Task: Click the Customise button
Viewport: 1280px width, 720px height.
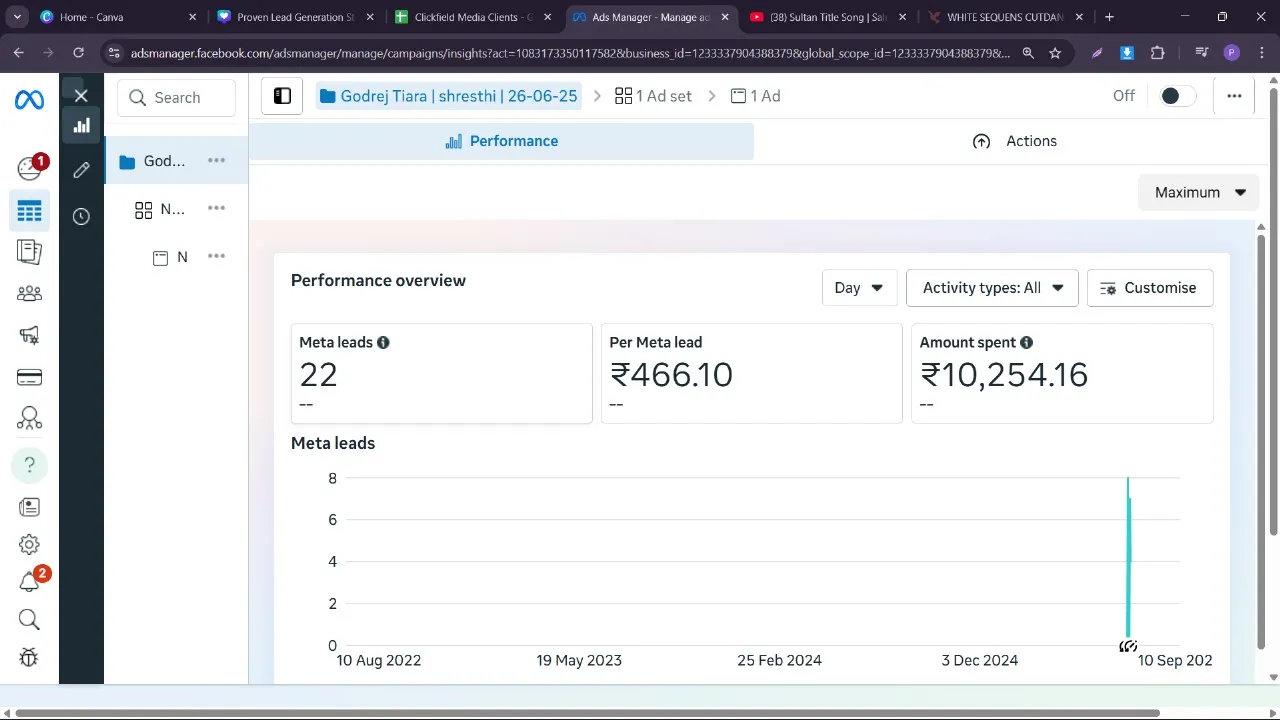Action: [x=1149, y=288]
